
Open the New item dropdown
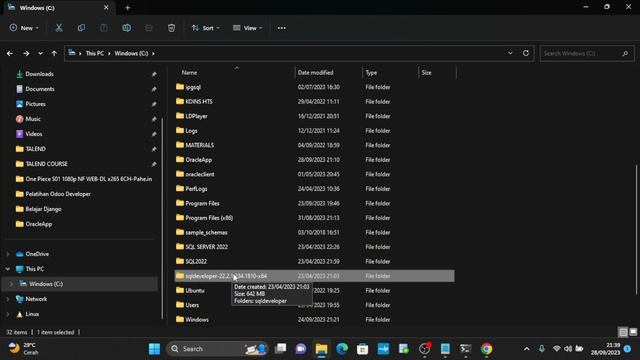[x=24, y=28]
